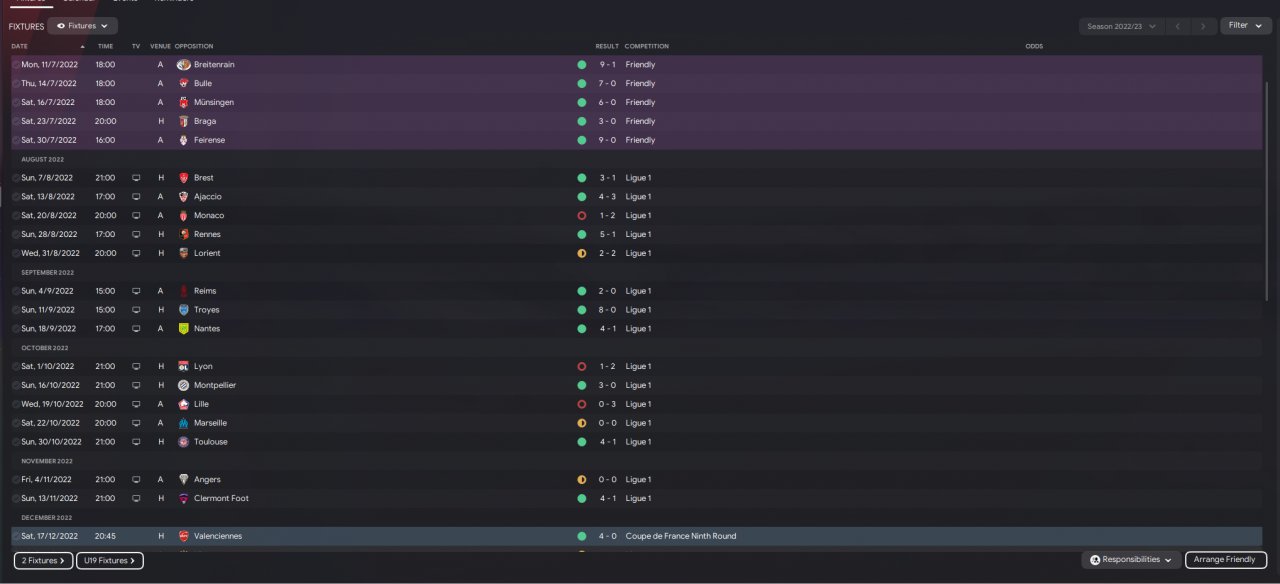This screenshot has height=584, width=1280.
Task: Click the Monaco club crest icon
Action: [183, 216]
